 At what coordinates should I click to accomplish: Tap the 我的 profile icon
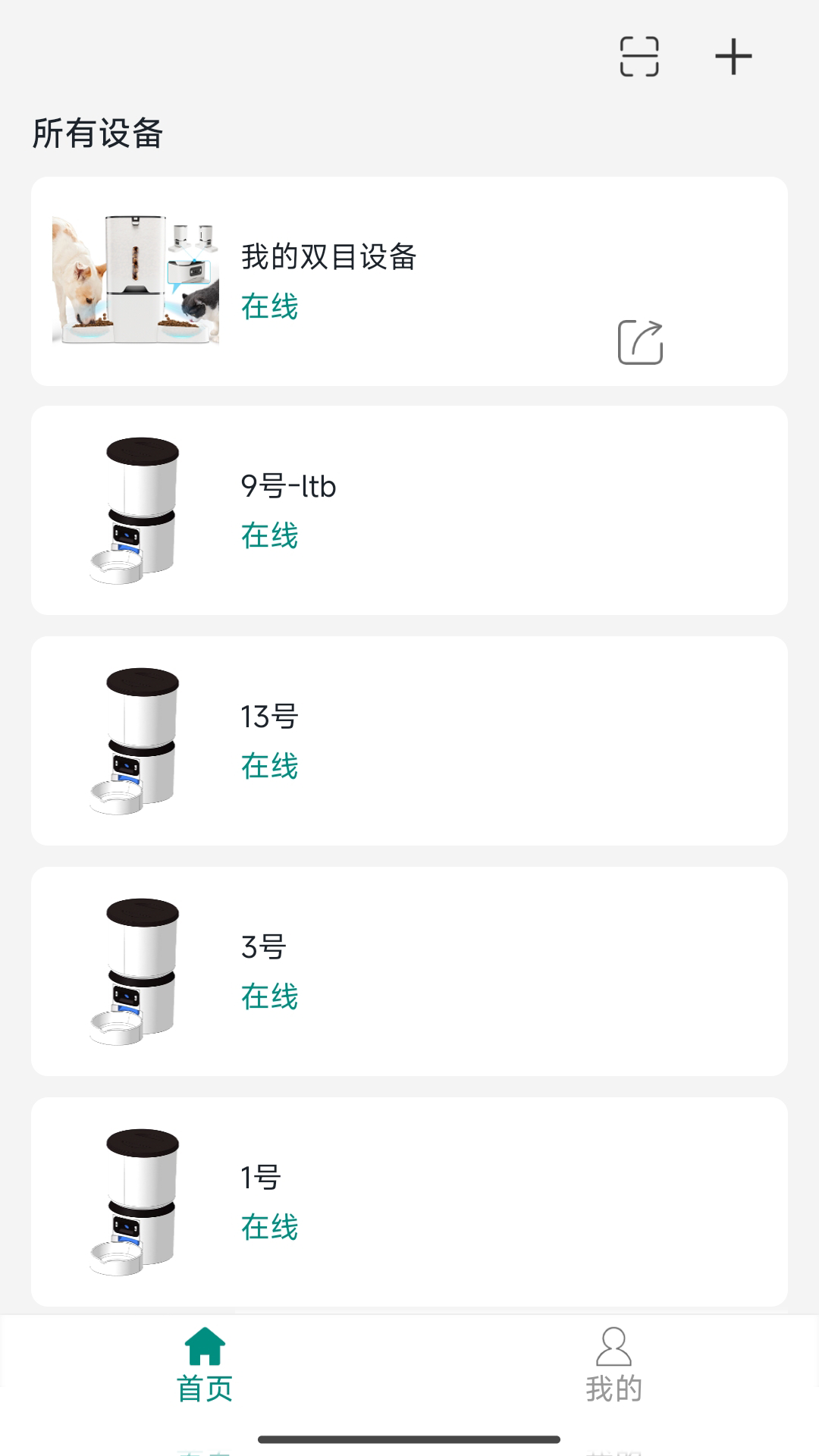(613, 1346)
